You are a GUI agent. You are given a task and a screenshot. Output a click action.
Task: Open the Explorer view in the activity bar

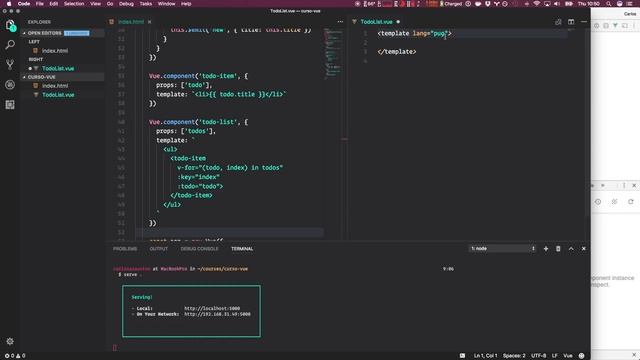coord(10,25)
